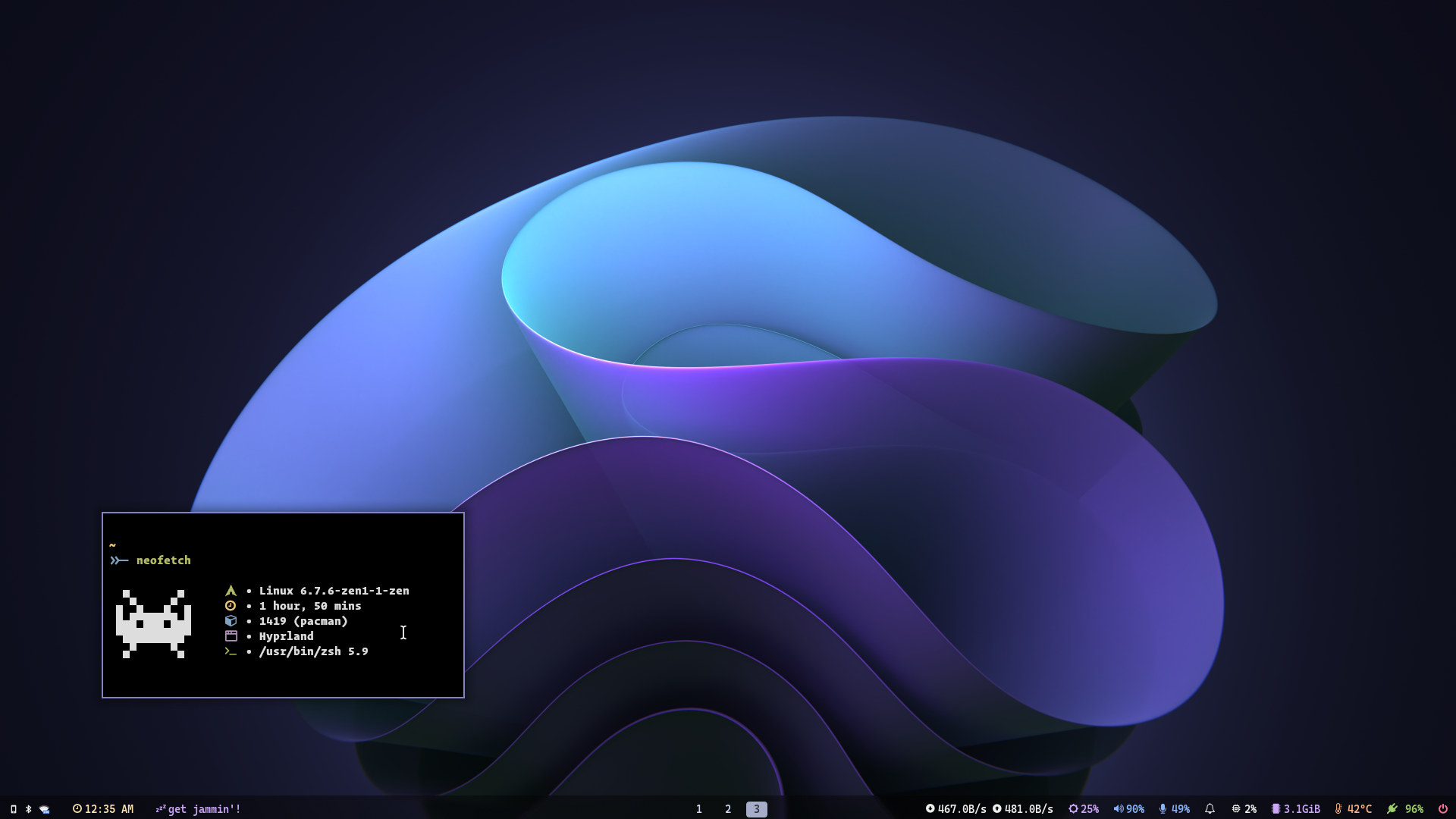
Task: Switch to workspace 1
Action: coord(698,809)
